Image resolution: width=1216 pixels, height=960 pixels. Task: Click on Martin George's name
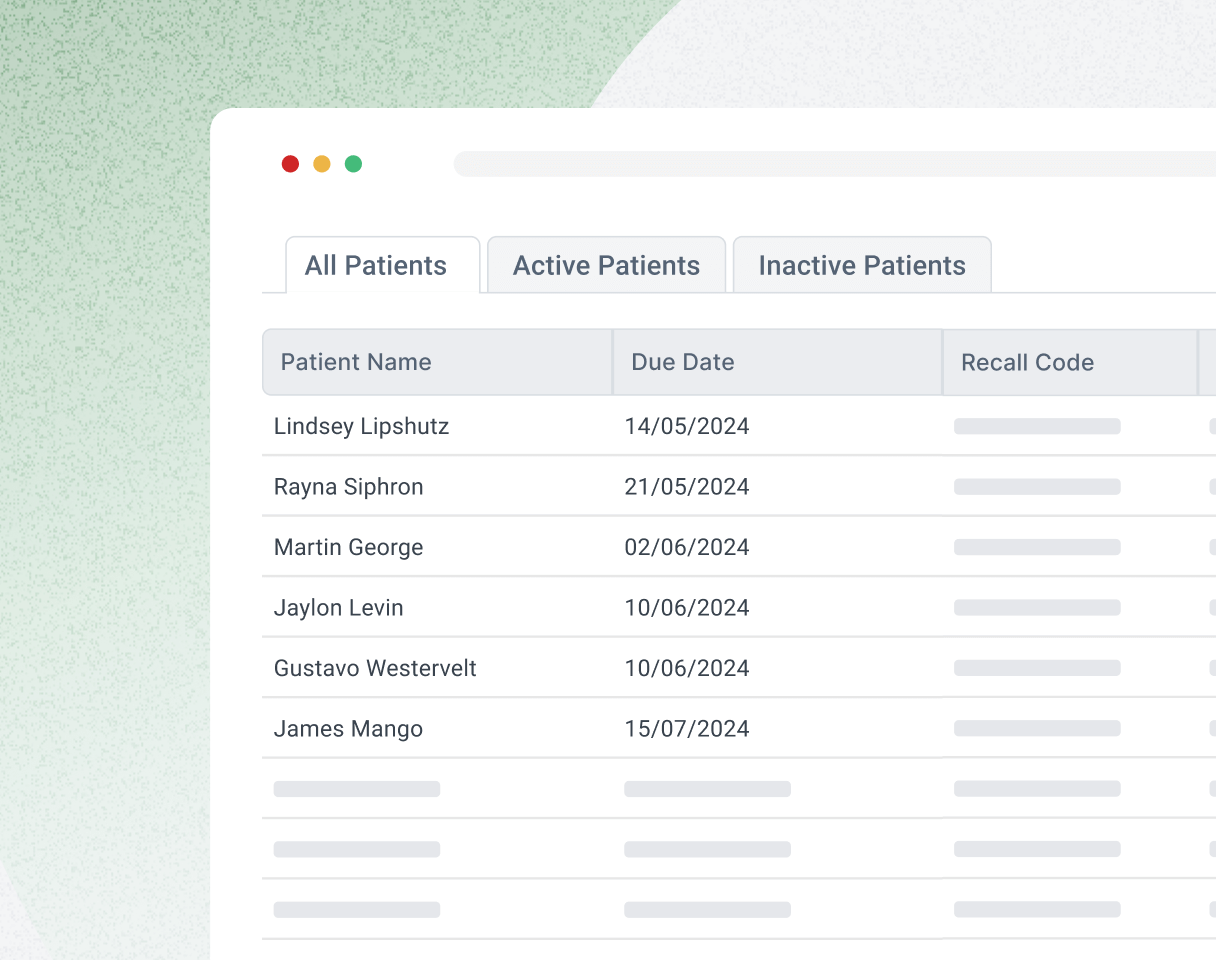tap(348, 547)
